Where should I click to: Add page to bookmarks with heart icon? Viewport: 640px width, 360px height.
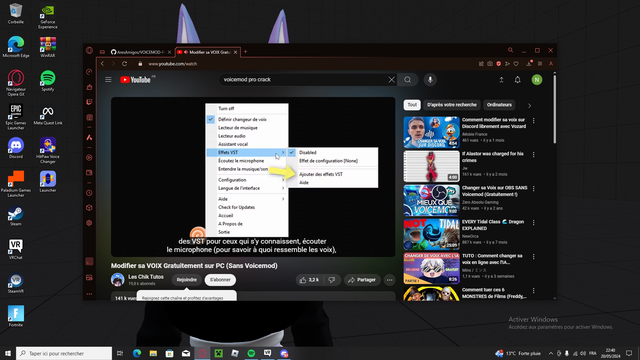point(516,64)
